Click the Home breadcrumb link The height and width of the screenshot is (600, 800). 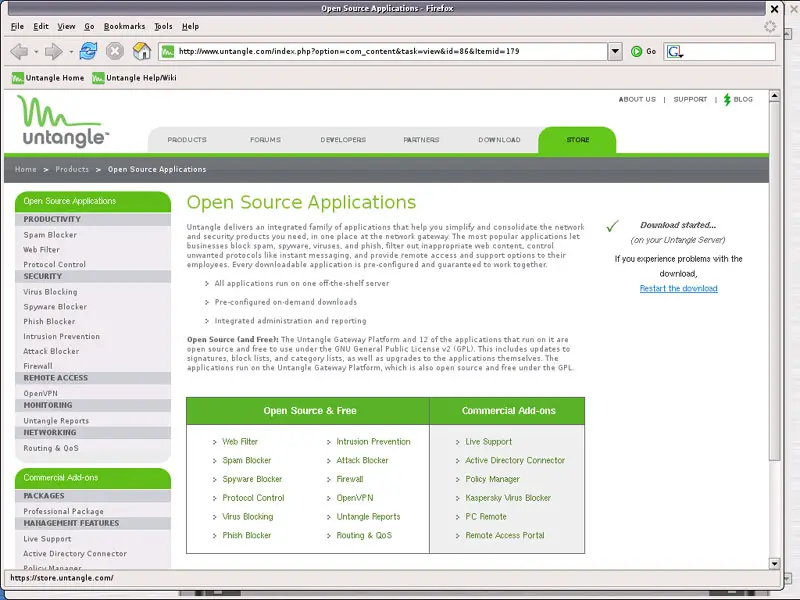[x=26, y=169]
